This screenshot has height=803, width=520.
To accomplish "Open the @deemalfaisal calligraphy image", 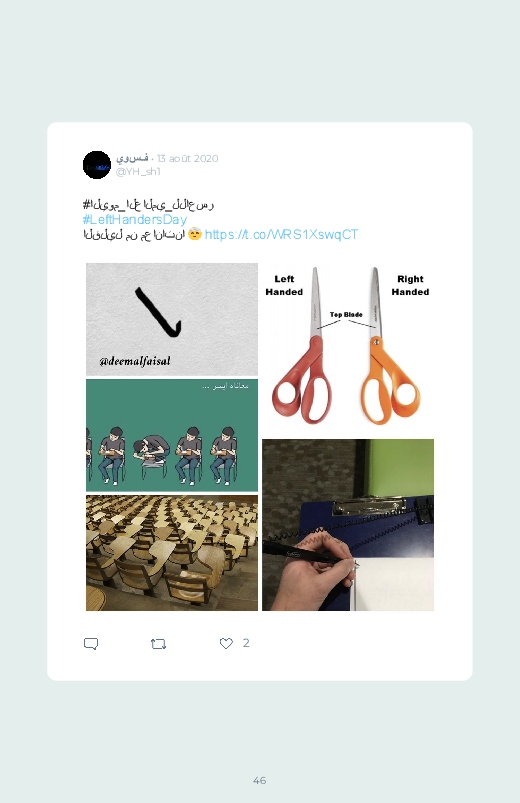I will point(172,320).
